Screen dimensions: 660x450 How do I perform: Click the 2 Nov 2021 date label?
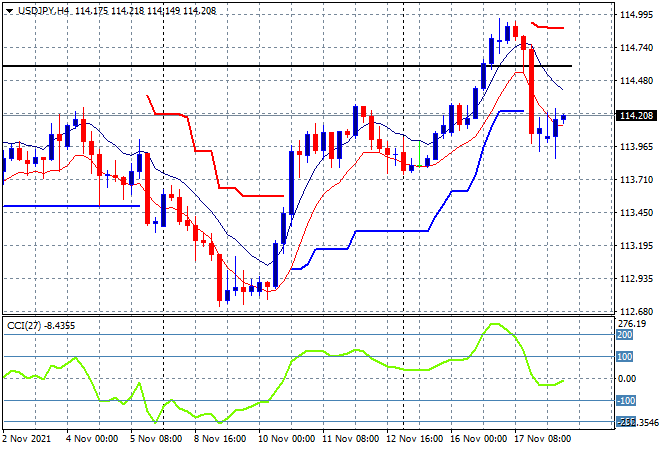click(27, 439)
